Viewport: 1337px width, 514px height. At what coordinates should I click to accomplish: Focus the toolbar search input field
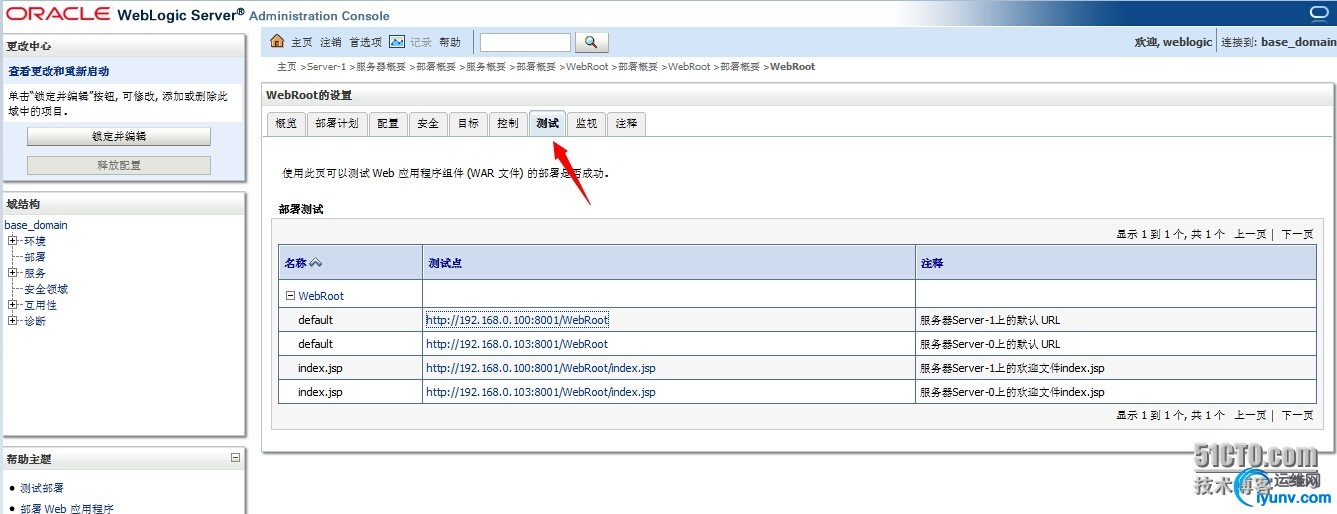coord(525,42)
